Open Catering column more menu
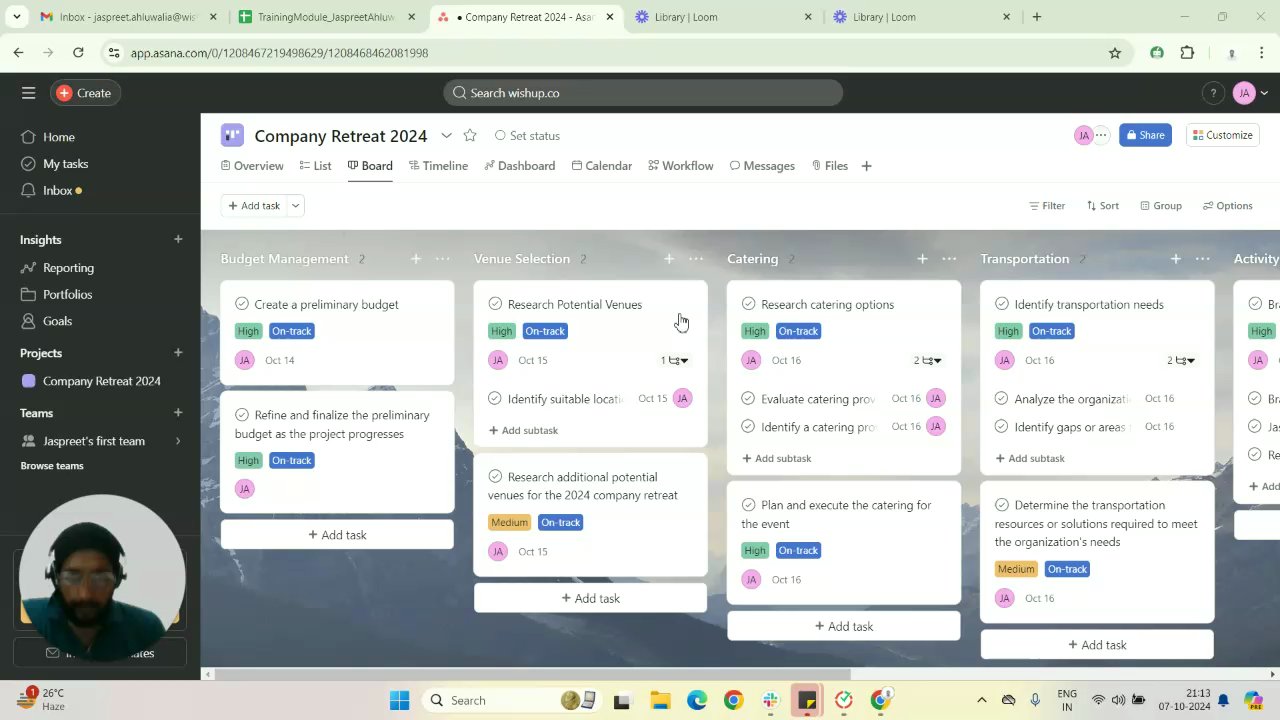 click(949, 259)
